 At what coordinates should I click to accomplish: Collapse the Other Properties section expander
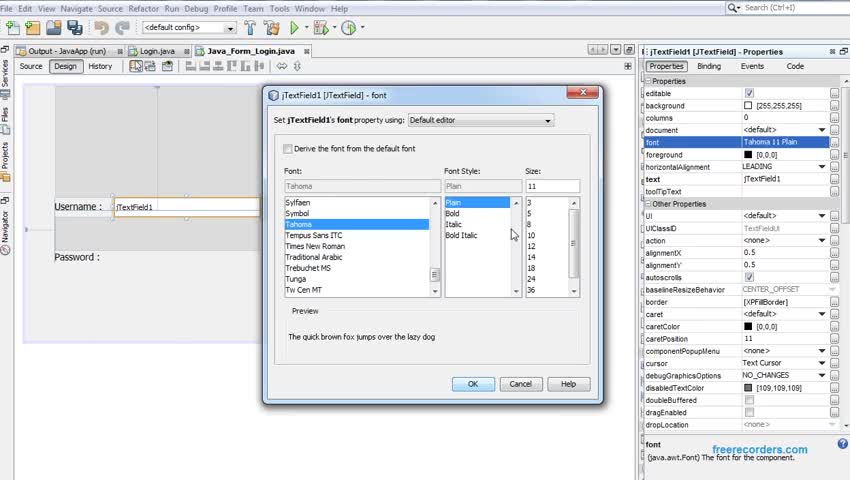[648, 204]
